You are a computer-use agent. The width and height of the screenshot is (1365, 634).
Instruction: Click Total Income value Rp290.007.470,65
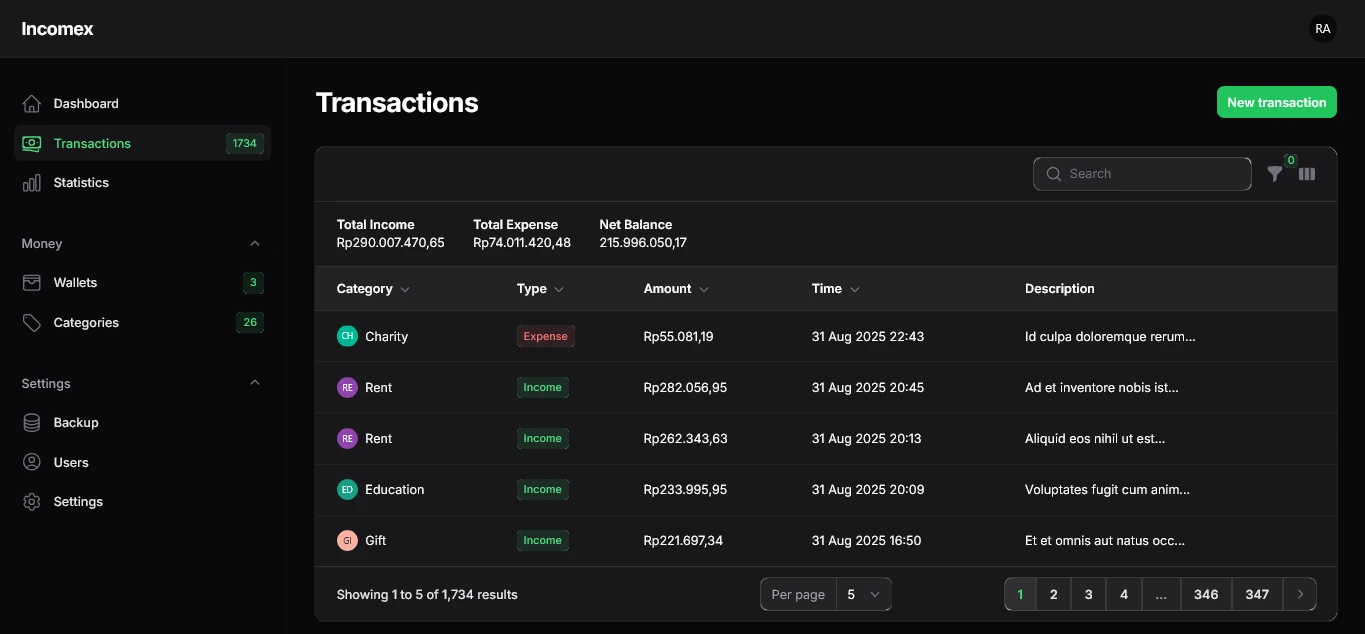(x=391, y=243)
